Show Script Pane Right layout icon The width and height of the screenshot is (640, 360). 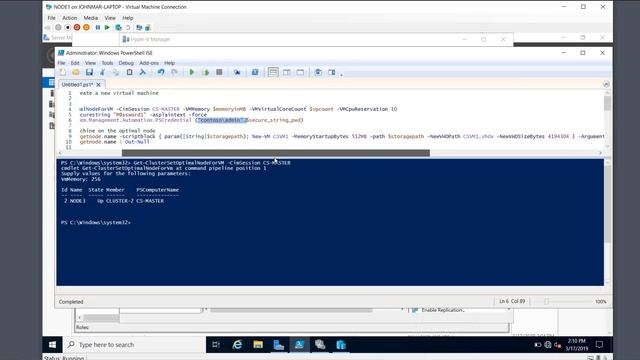click(x=287, y=72)
